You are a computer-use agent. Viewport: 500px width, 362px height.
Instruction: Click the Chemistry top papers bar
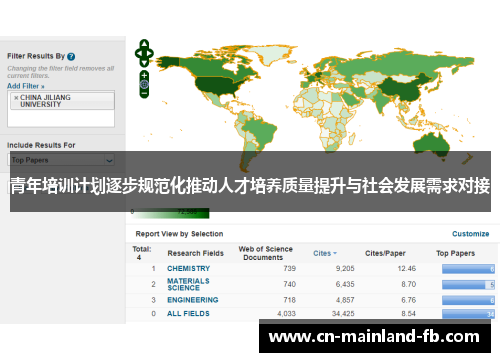(468, 269)
